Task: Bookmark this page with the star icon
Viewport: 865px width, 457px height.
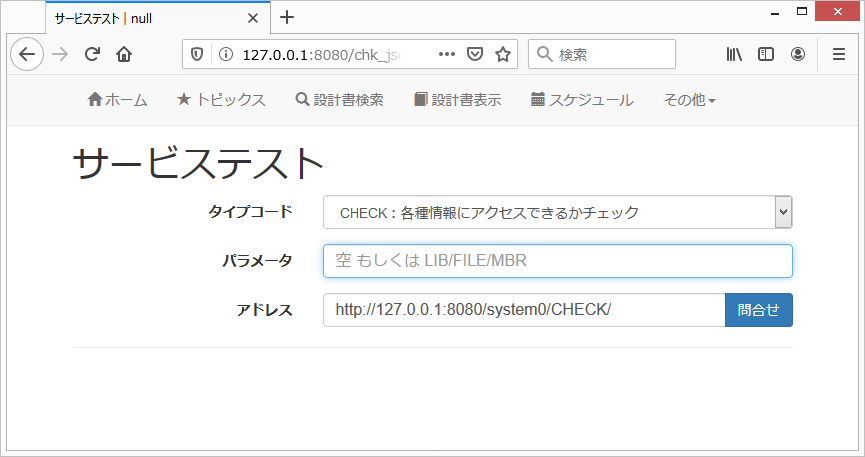Action: coord(503,54)
